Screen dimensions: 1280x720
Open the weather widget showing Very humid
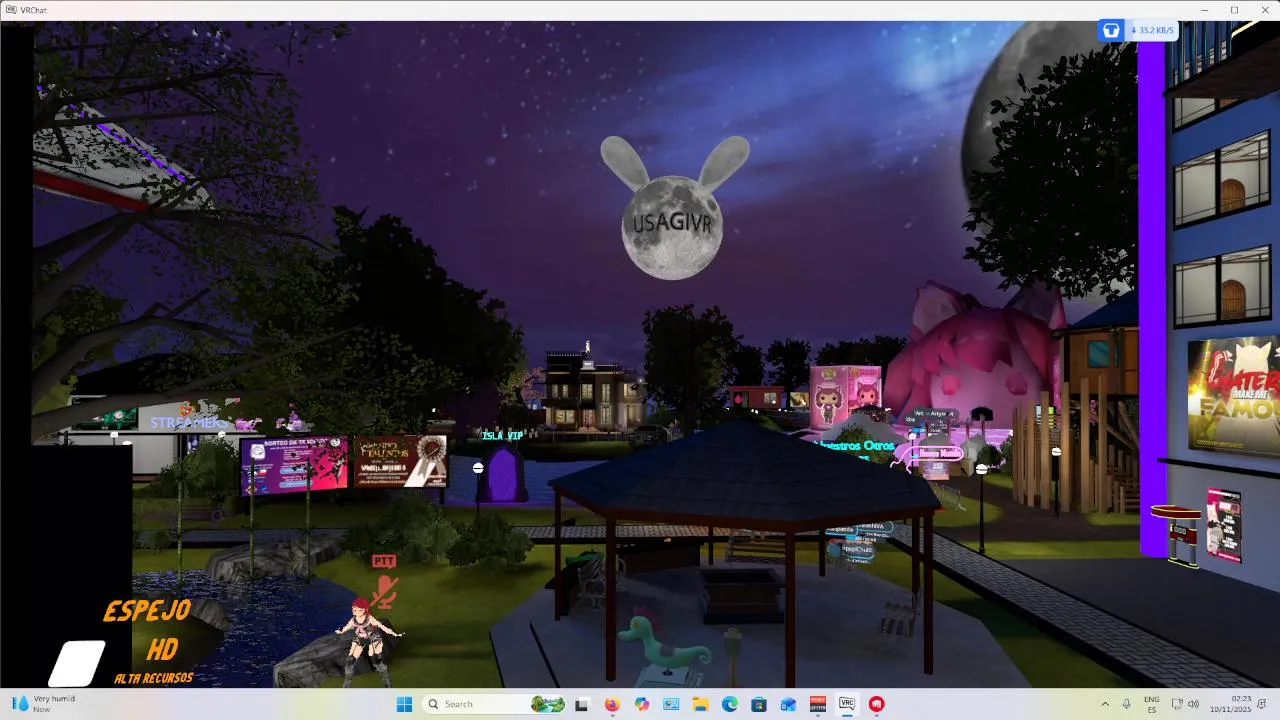click(x=44, y=704)
